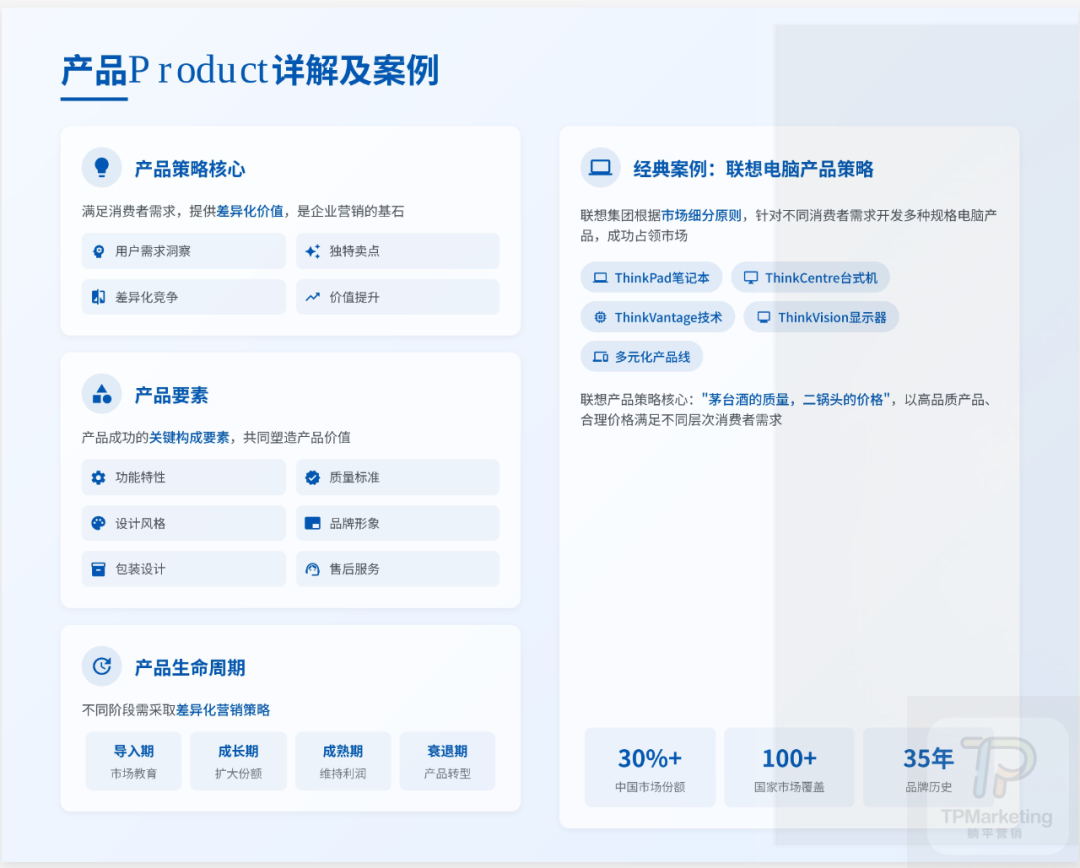Click the verified badge icon in 质量标准

pyautogui.click(x=313, y=477)
